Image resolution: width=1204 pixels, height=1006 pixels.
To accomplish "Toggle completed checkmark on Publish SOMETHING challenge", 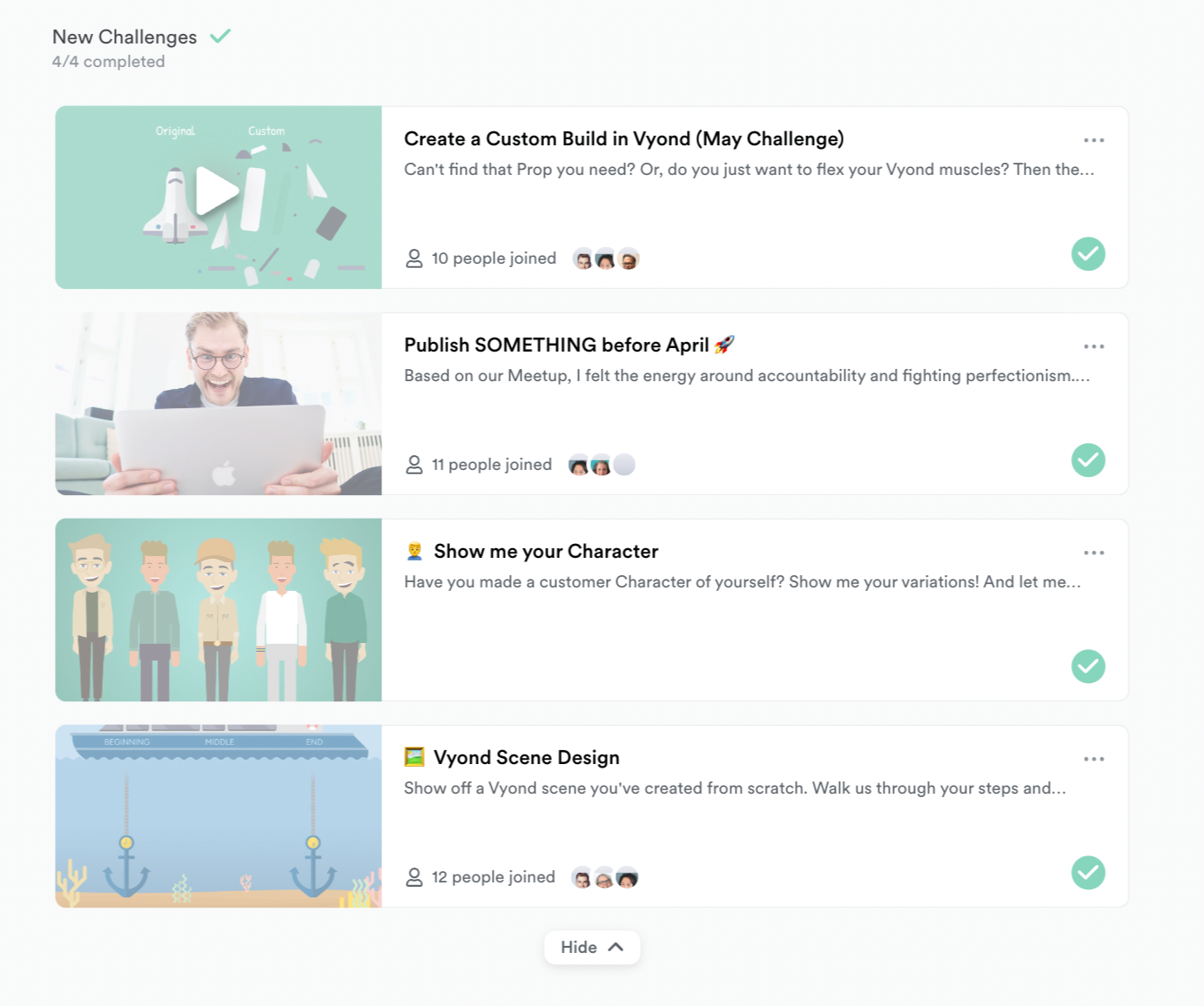I will pos(1088,460).
